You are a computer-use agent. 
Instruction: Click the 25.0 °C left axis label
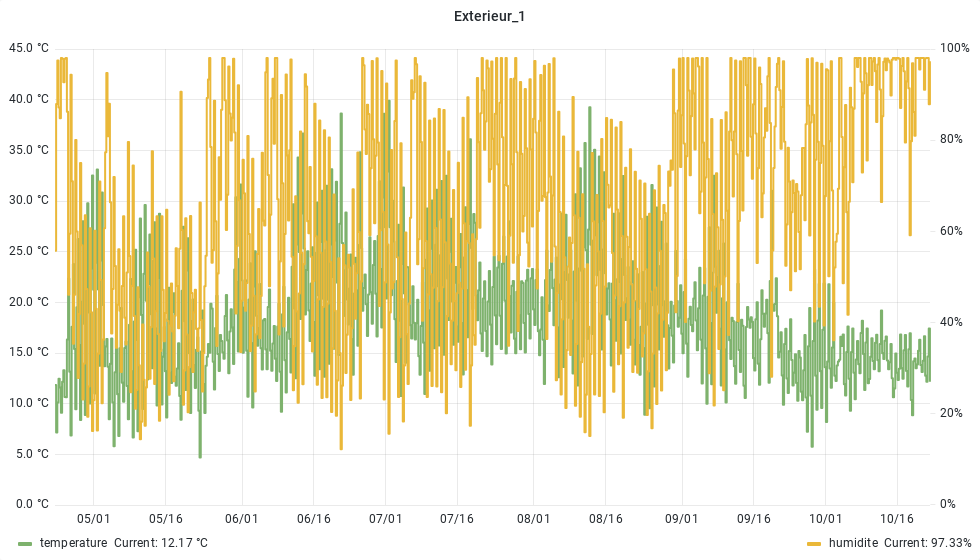click(x=28, y=251)
